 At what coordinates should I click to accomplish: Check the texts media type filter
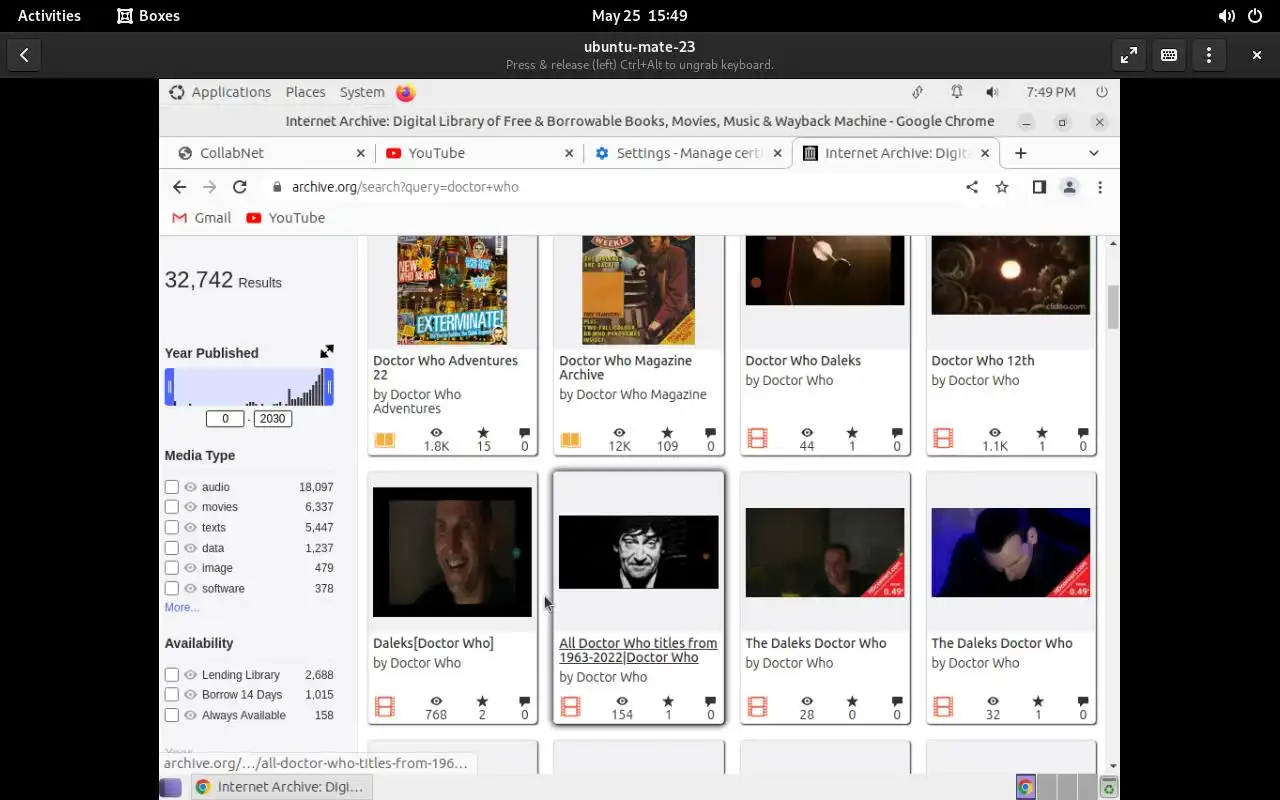(x=172, y=527)
